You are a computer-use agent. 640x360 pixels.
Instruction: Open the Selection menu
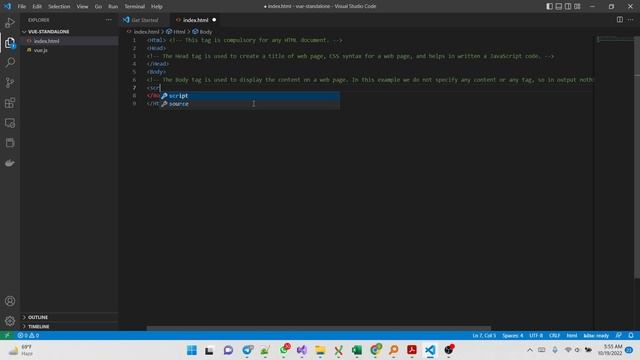coord(59,7)
